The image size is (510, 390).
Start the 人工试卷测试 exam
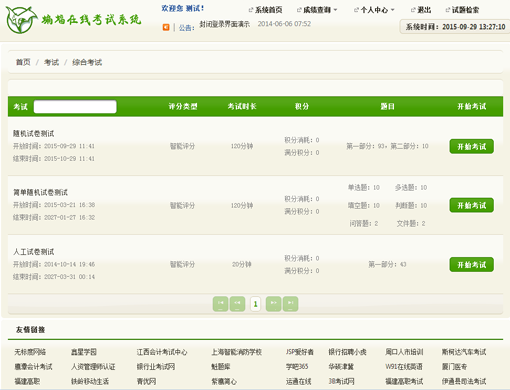tap(471, 265)
